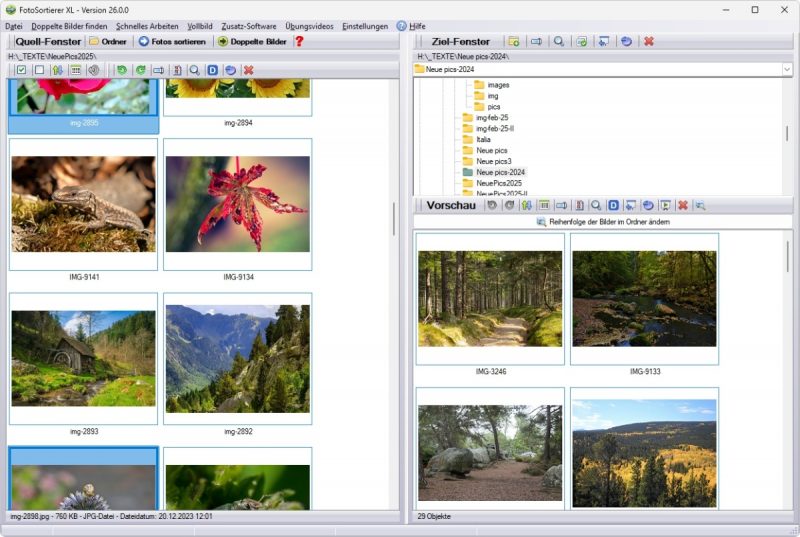This screenshot has height=537, width=800.
Task: Select NeuePics2025 folder in tree
Action: tap(498, 183)
